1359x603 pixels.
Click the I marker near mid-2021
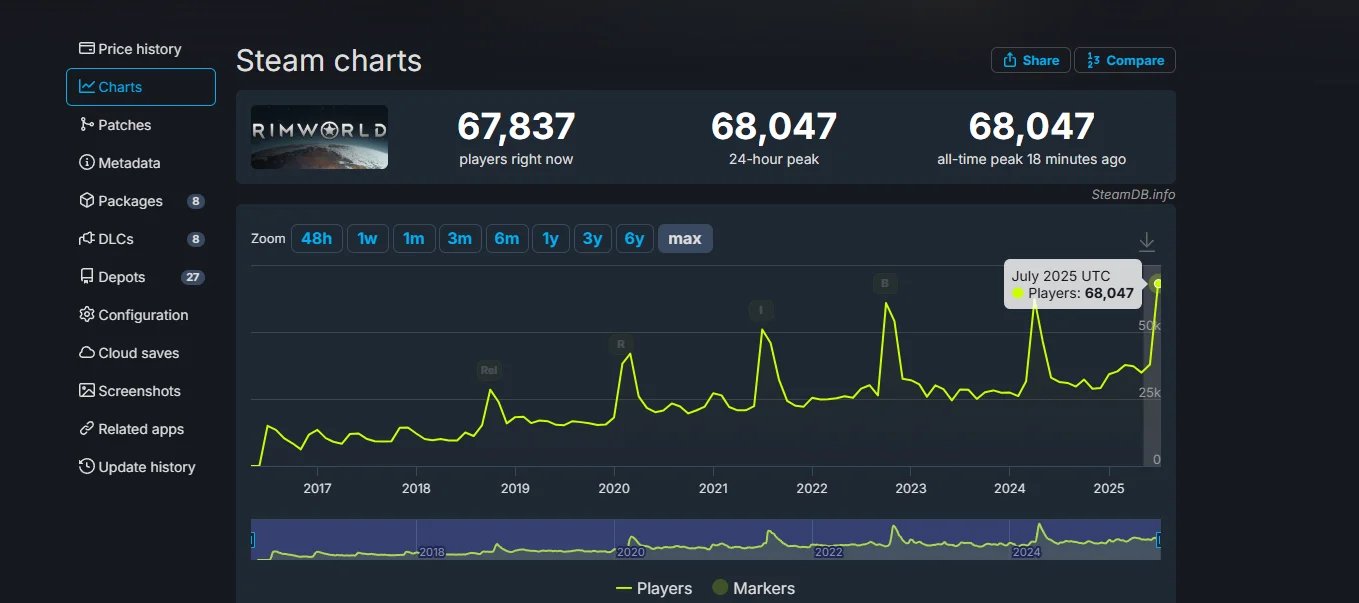point(761,310)
